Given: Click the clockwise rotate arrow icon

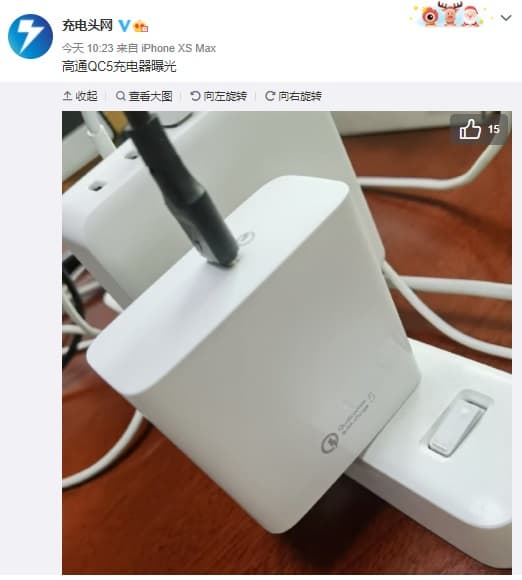Looking at the screenshot, I should [270, 96].
